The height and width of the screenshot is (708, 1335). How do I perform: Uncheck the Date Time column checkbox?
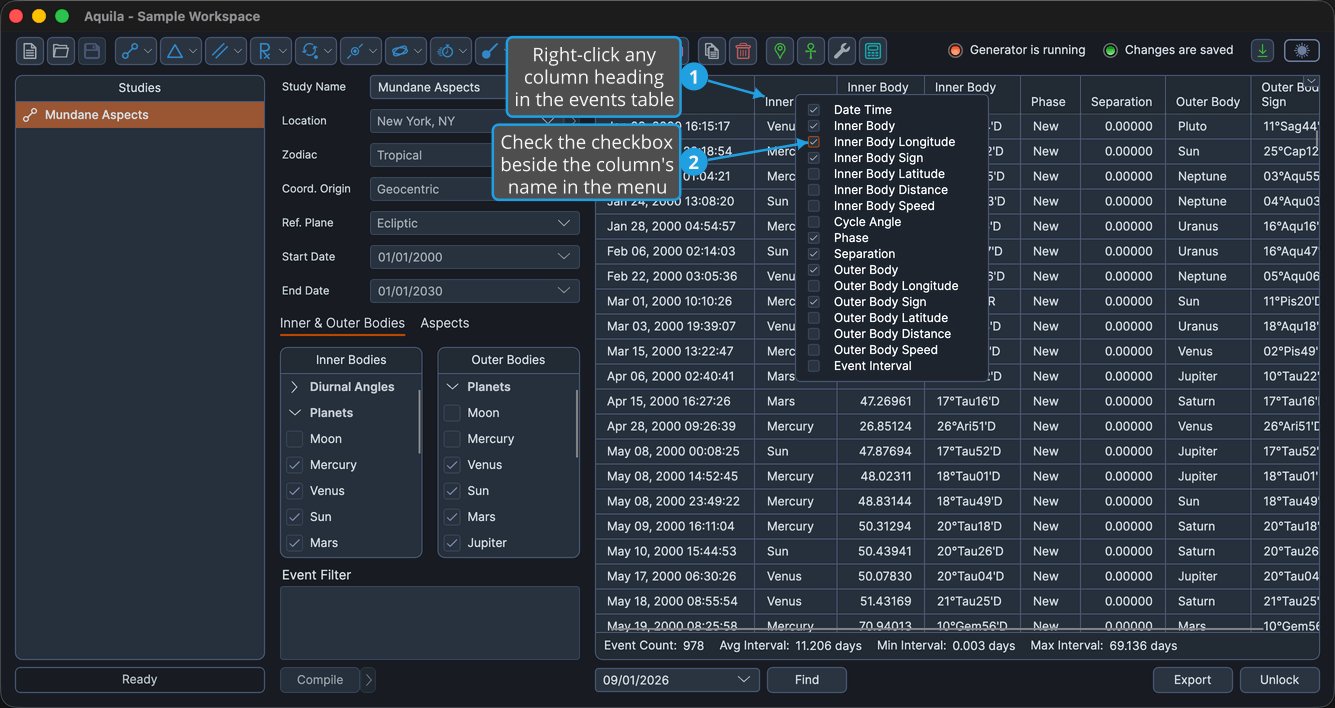tap(814, 110)
